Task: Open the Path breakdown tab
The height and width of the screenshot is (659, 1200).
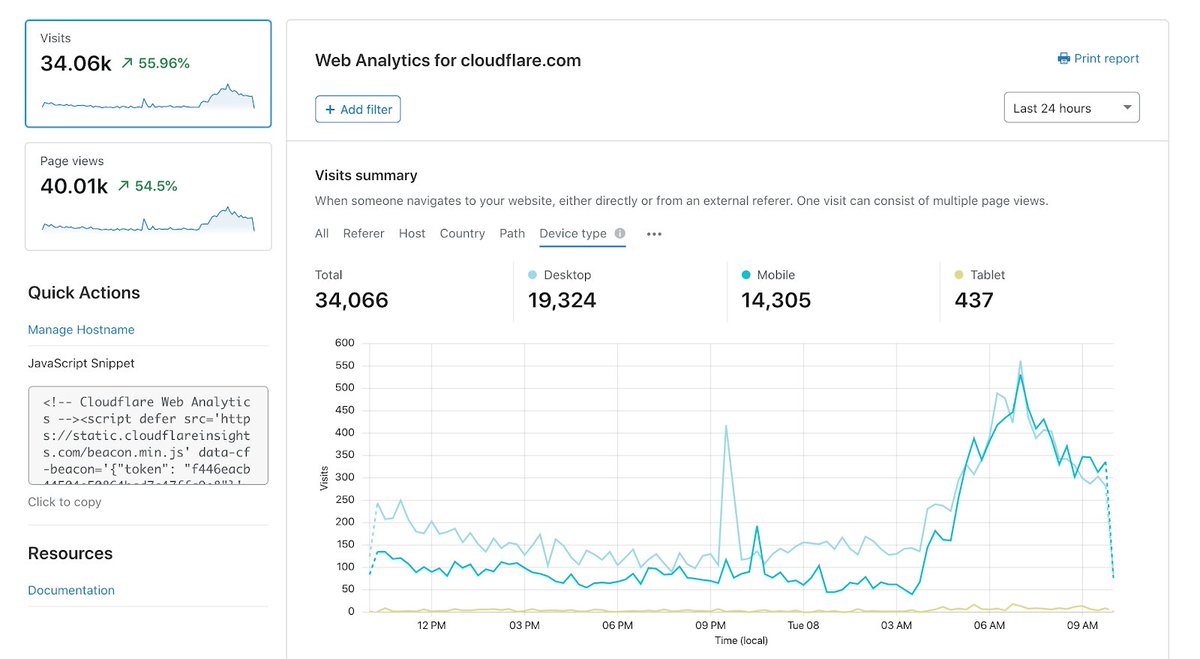Action: pyautogui.click(x=511, y=233)
